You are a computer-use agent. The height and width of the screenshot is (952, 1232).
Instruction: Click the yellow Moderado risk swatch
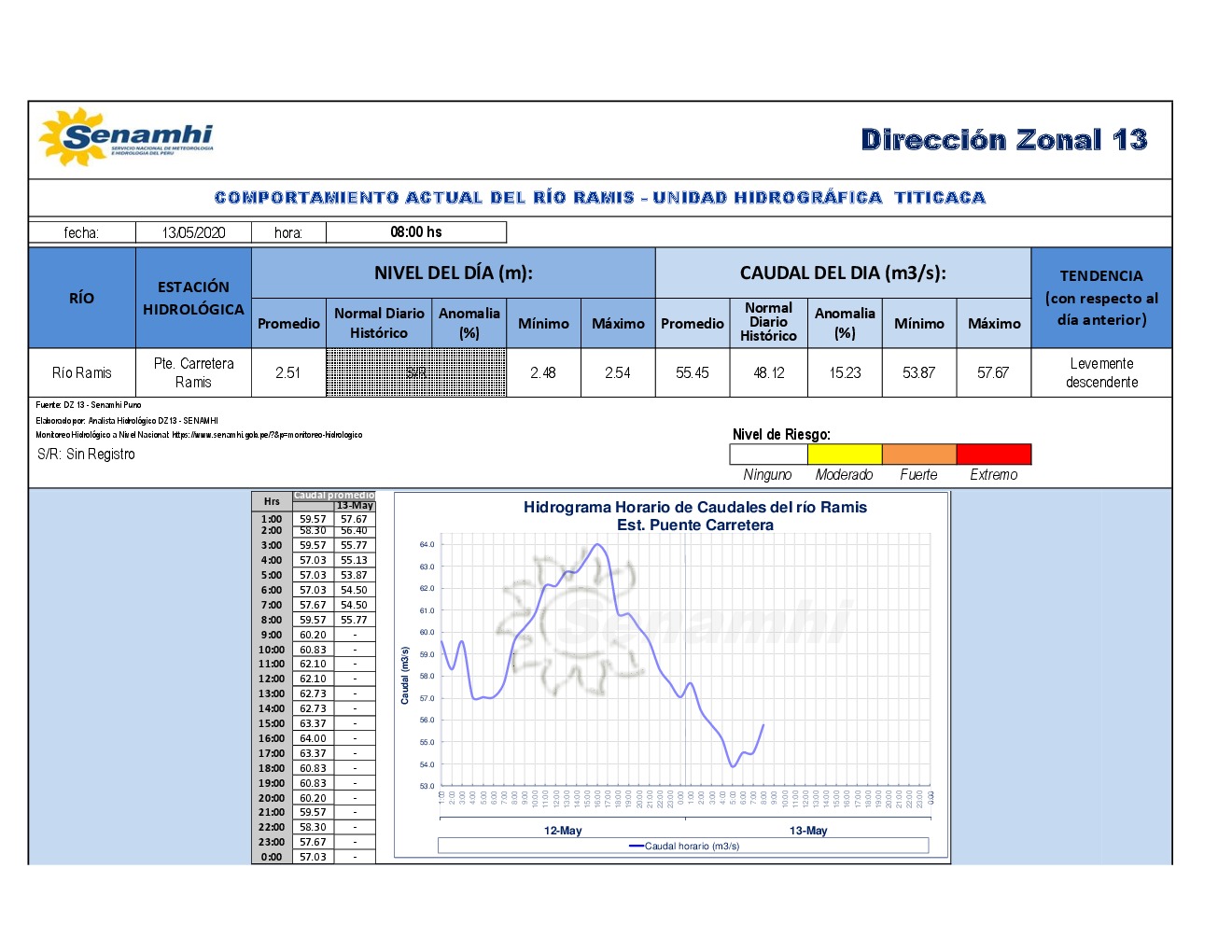(844, 455)
